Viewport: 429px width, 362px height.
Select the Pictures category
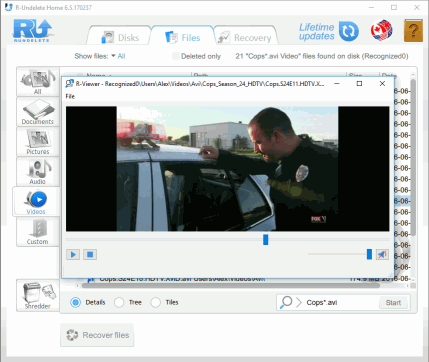coord(38,142)
